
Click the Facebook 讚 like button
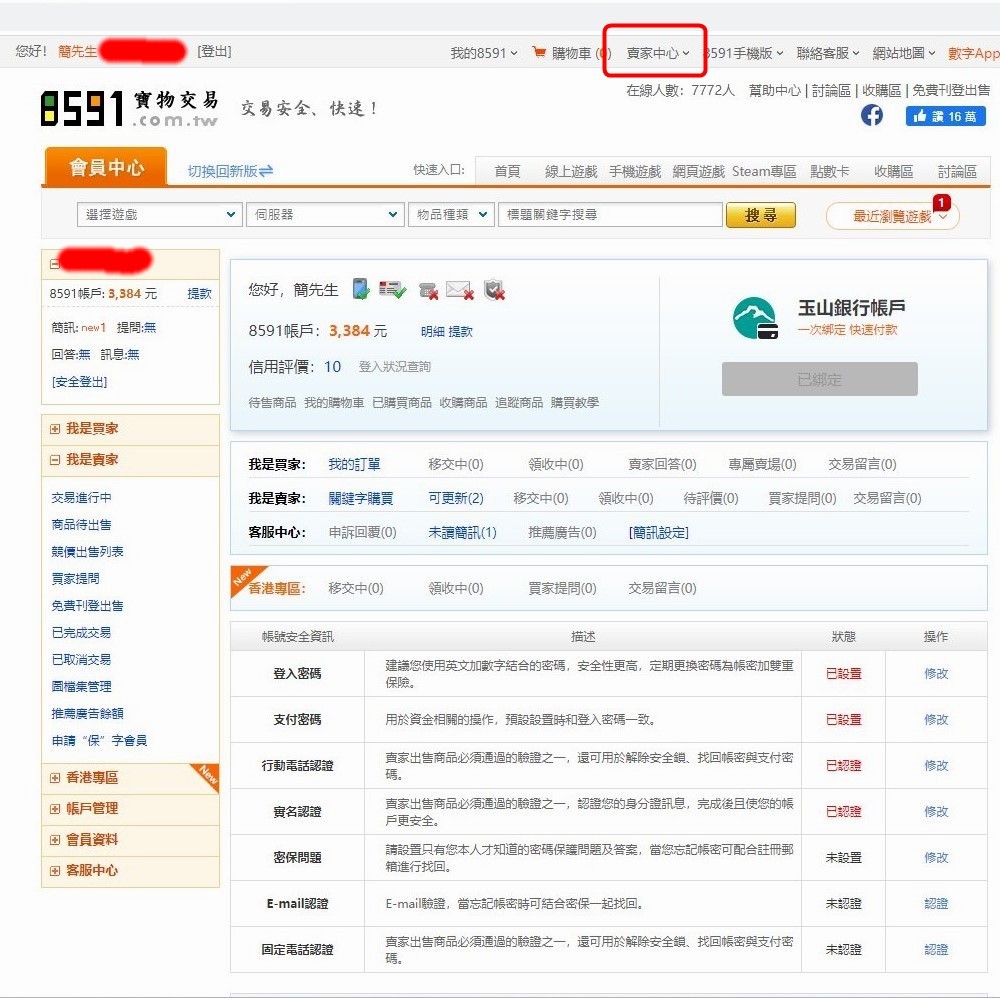click(945, 116)
